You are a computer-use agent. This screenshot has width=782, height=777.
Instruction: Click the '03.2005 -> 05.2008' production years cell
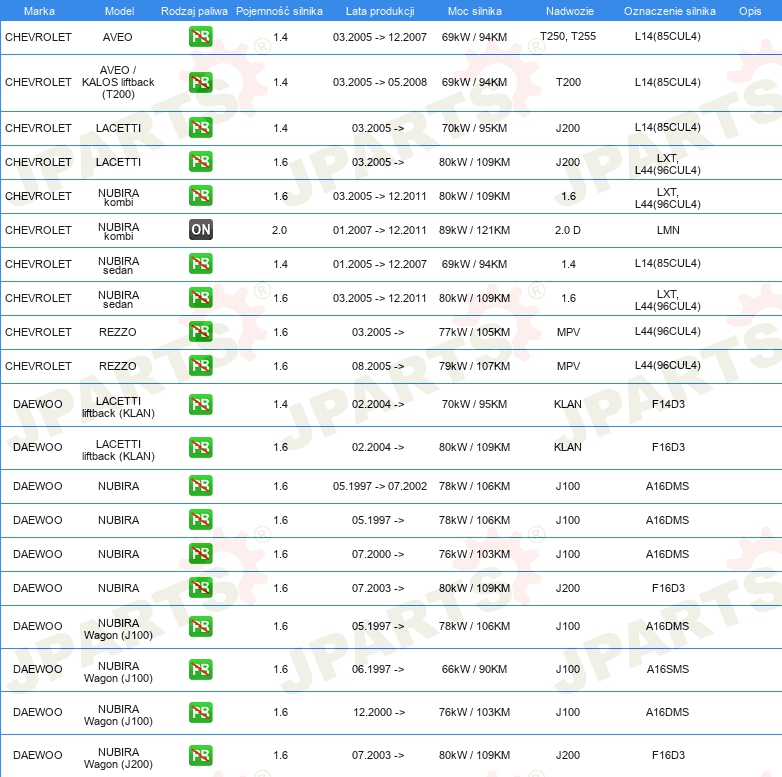(x=380, y=82)
